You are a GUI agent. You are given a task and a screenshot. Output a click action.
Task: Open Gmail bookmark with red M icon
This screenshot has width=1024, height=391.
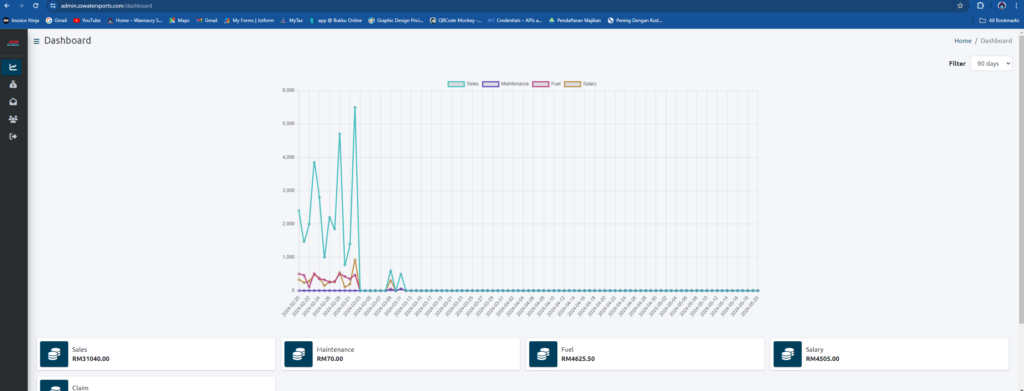point(207,20)
